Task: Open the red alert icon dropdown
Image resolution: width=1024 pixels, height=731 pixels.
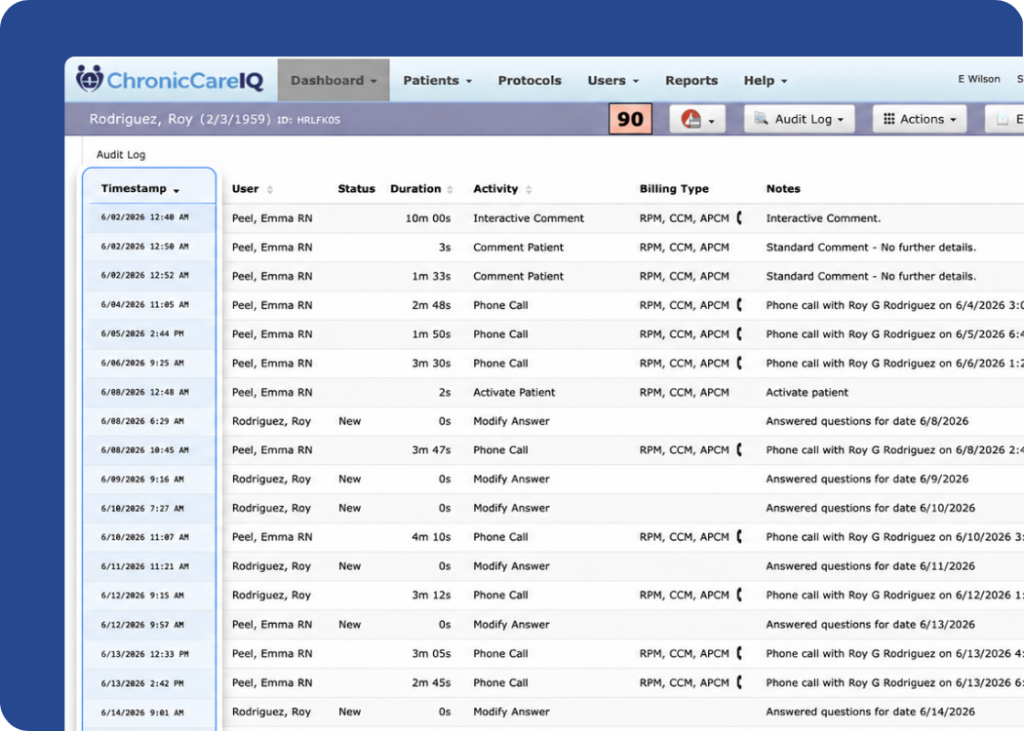Action: pos(697,120)
